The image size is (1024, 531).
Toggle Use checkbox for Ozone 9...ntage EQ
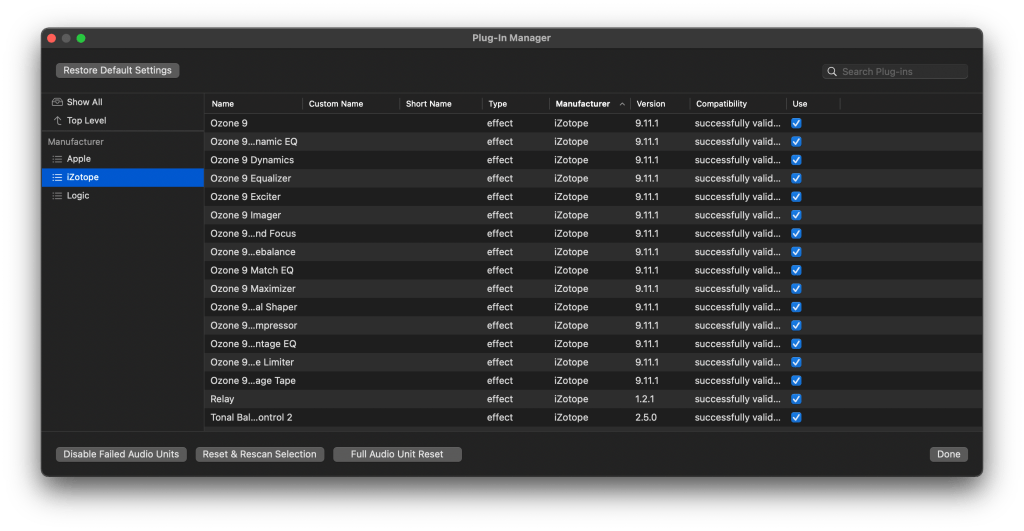point(796,344)
